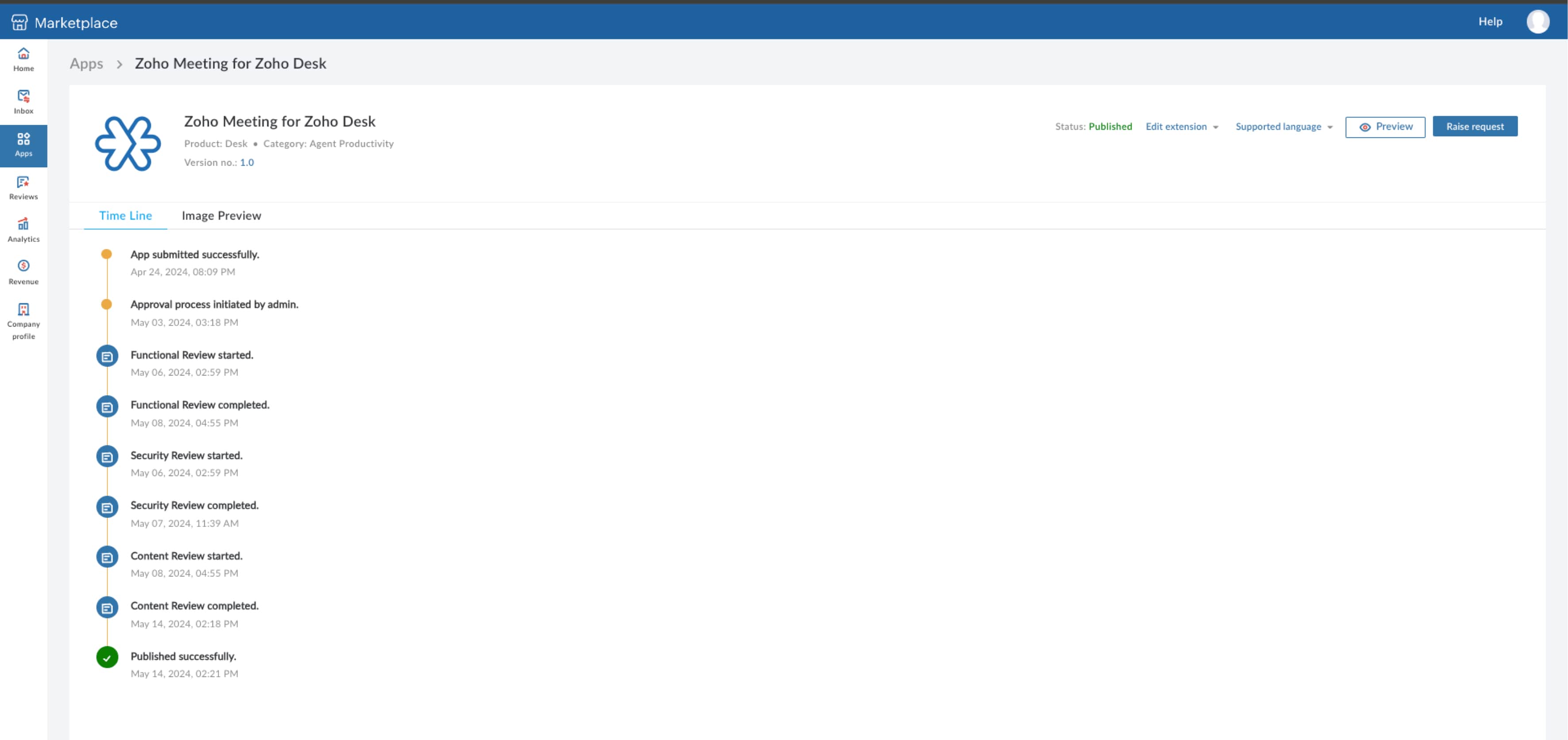Image resolution: width=1568 pixels, height=740 pixels.
Task: Click the Raise request button
Action: [x=1475, y=127]
